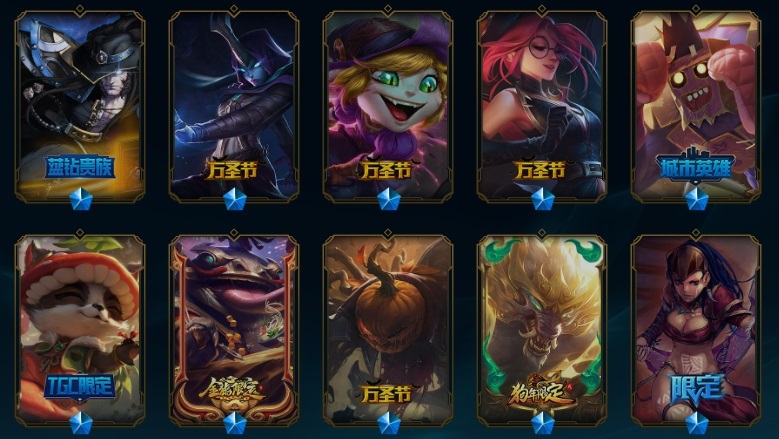The width and height of the screenshot is (779, 439).
Task: Click the blue gem under pumpkin-head card
Action: (x=389, y=423)
